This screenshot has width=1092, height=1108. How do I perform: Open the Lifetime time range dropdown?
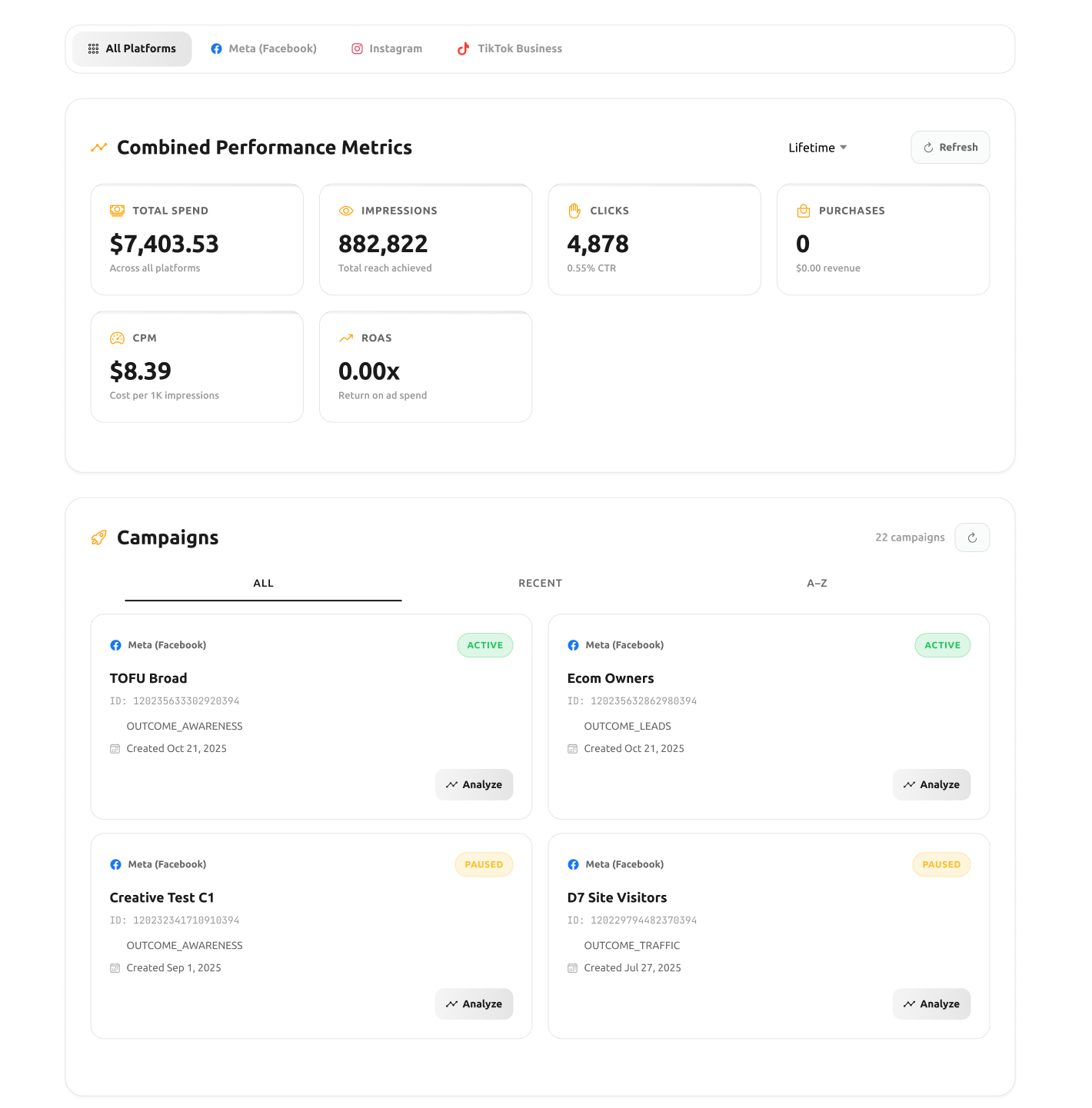click(x=817, y=147)
